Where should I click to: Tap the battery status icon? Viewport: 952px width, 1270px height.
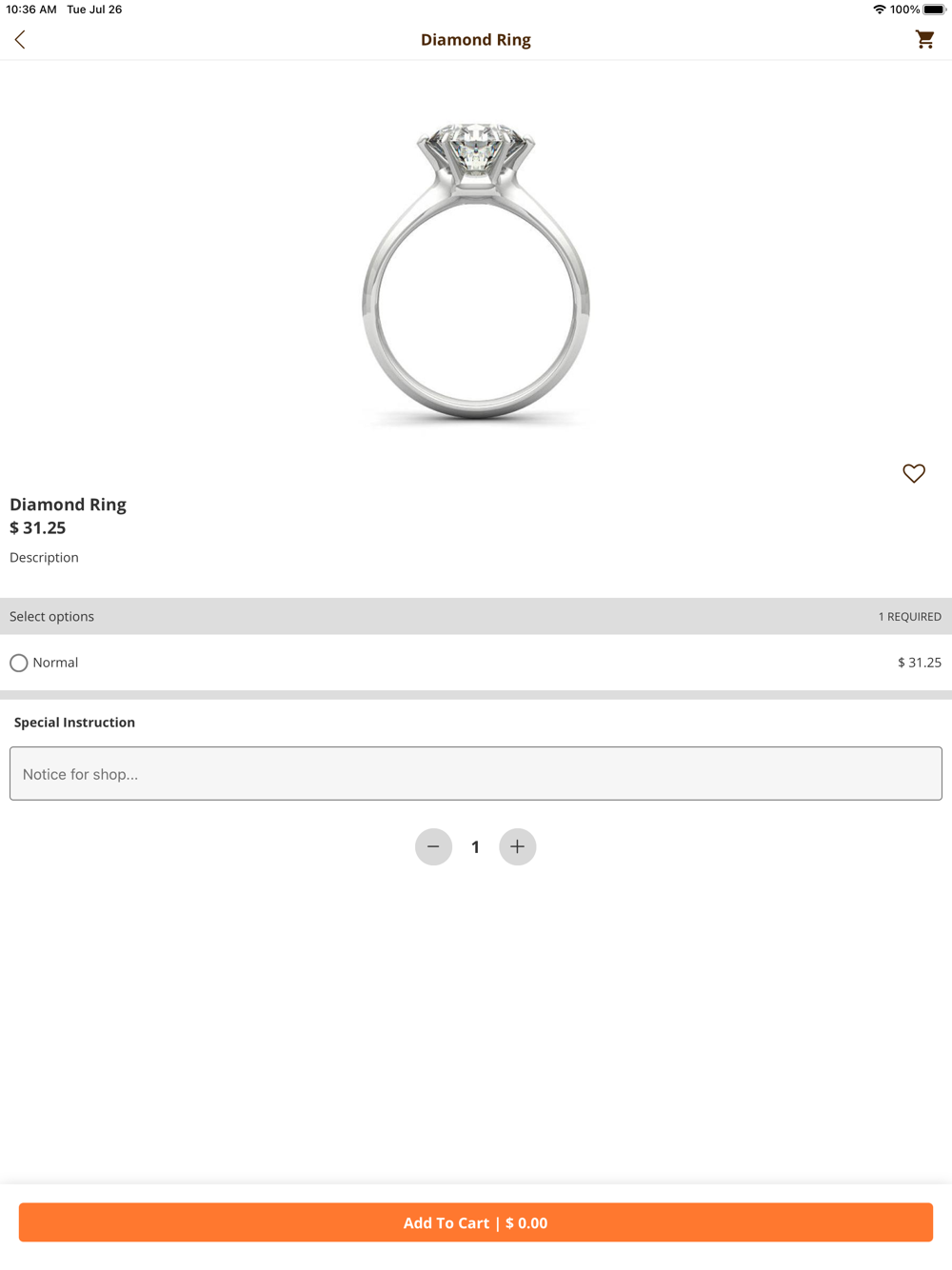point(934,10)
